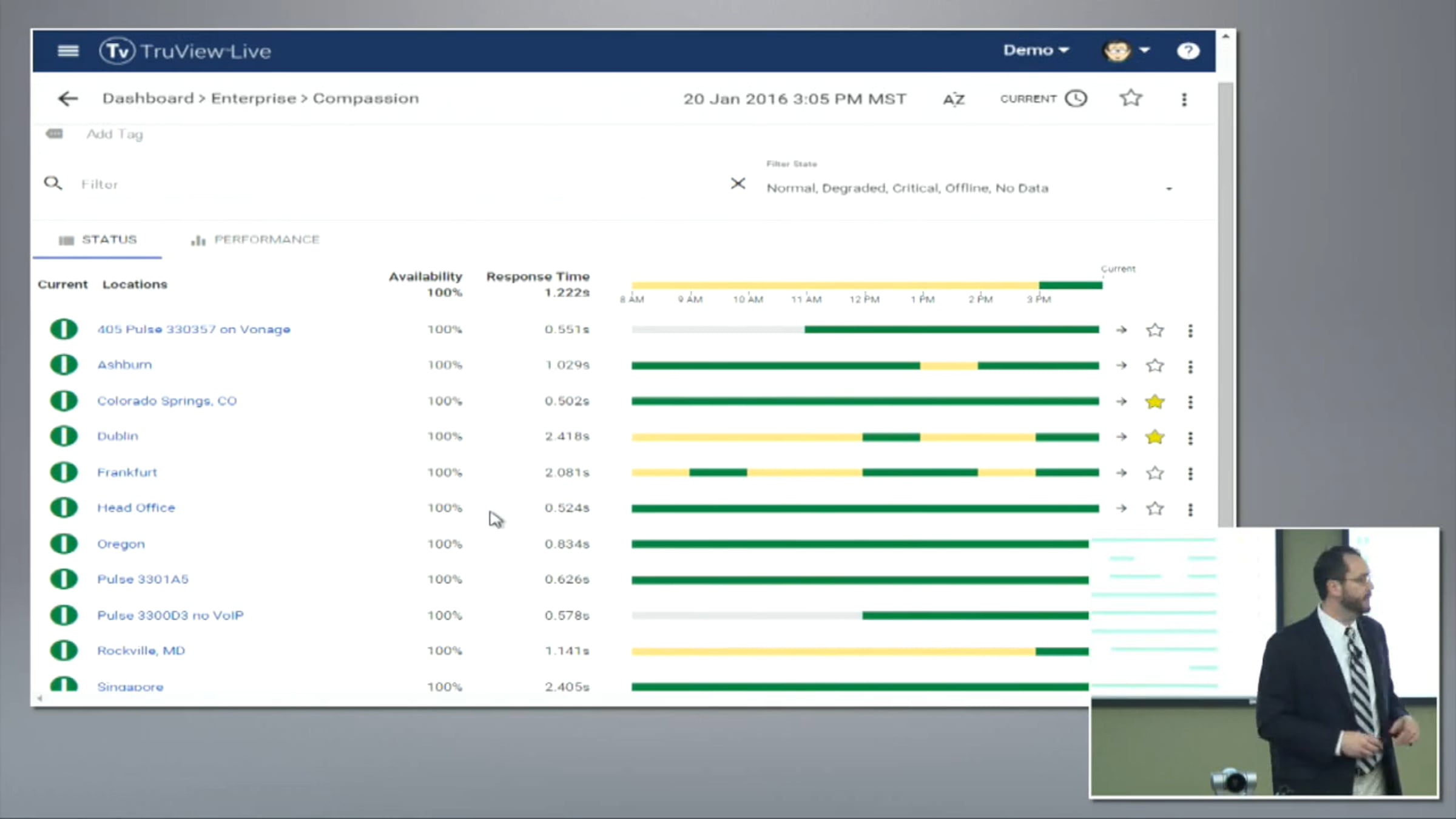This screenshot has height=819, width=1456.
Task: Clear the filter with the X icon
Action: 738,184
